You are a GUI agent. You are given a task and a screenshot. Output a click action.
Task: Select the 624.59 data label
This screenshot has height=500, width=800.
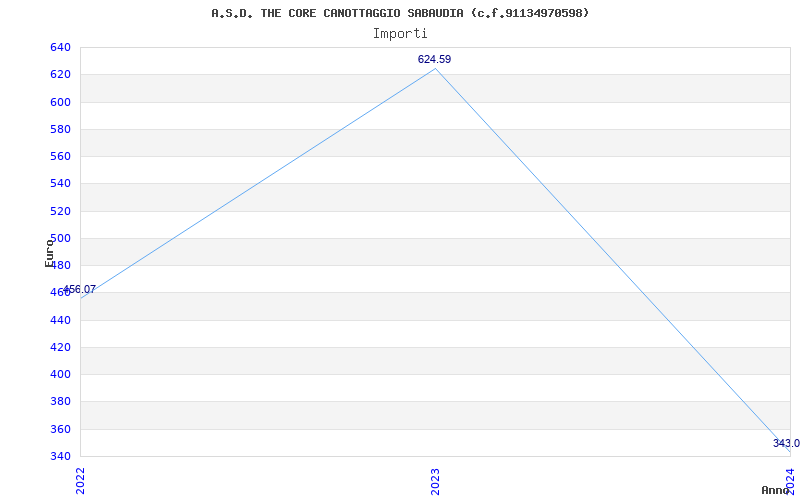click(434, 59)
